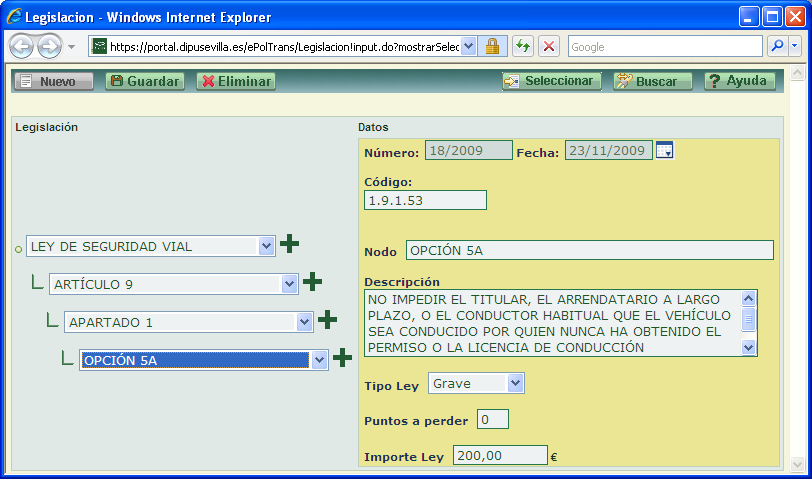The image size is (812, 479).
Task: Open the OPCIÓN 5A dropdown in tree
Action: [204, 360]
